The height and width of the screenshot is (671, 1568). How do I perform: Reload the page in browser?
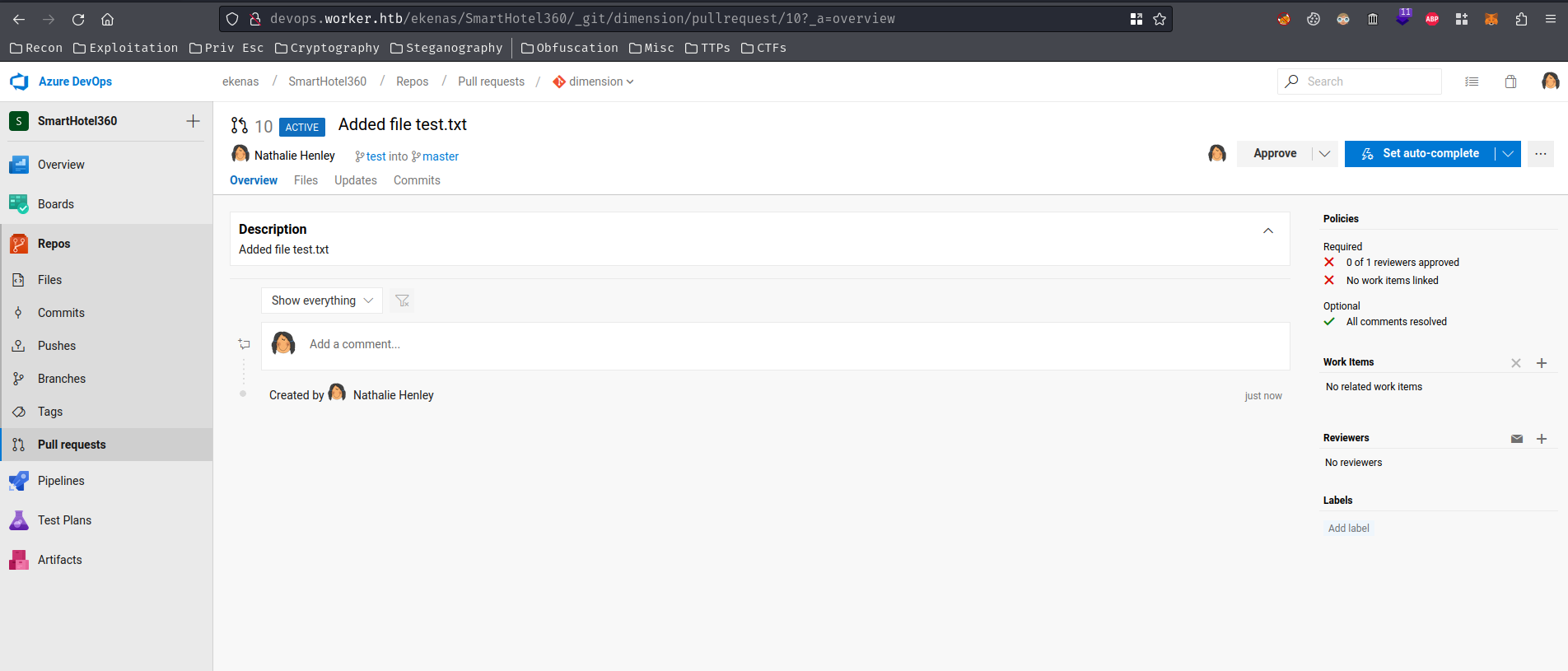pyautogui.click(x=78, y=19)
